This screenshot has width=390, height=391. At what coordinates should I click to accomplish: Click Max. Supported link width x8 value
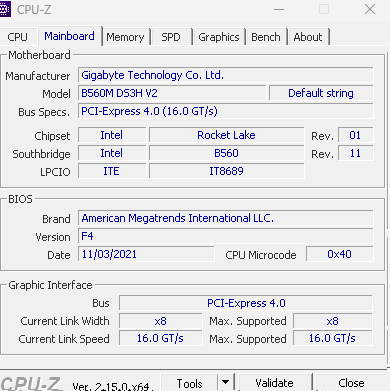333,321
